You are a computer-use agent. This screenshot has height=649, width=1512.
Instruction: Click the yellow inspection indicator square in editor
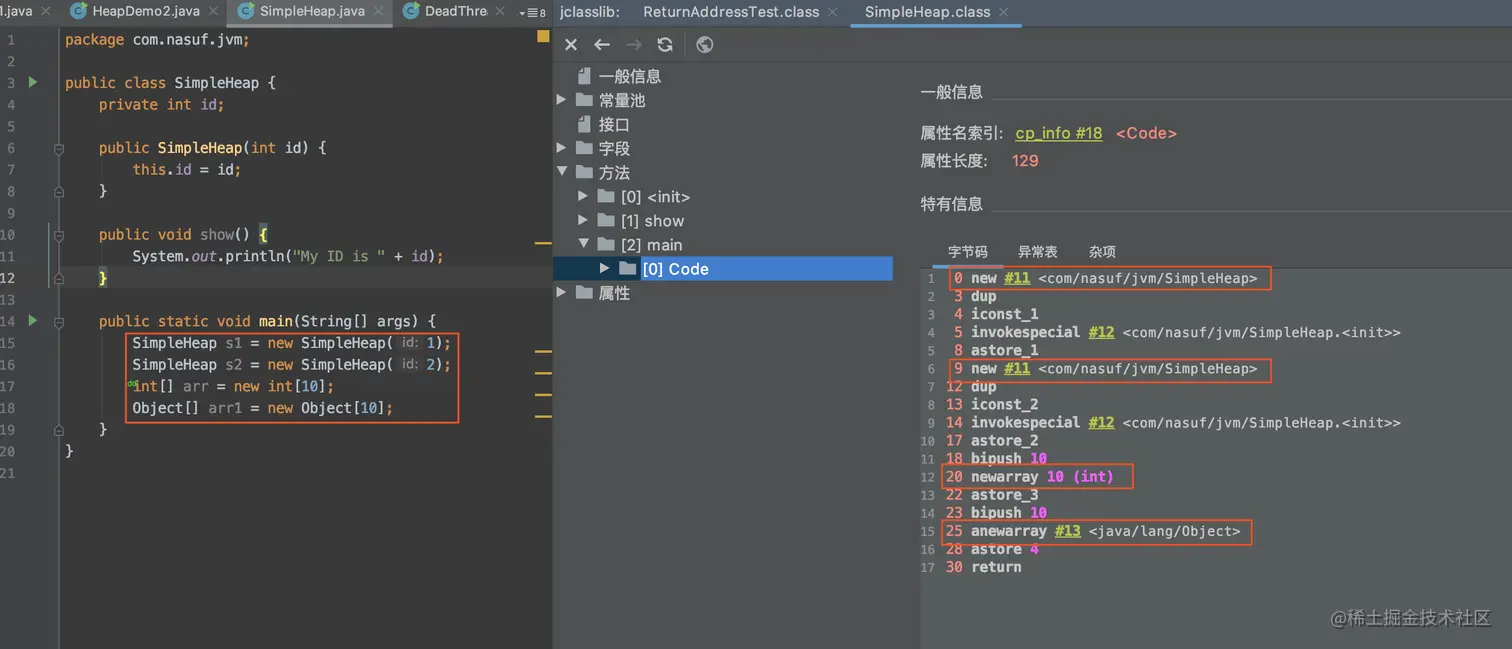[x=543, y=36]
